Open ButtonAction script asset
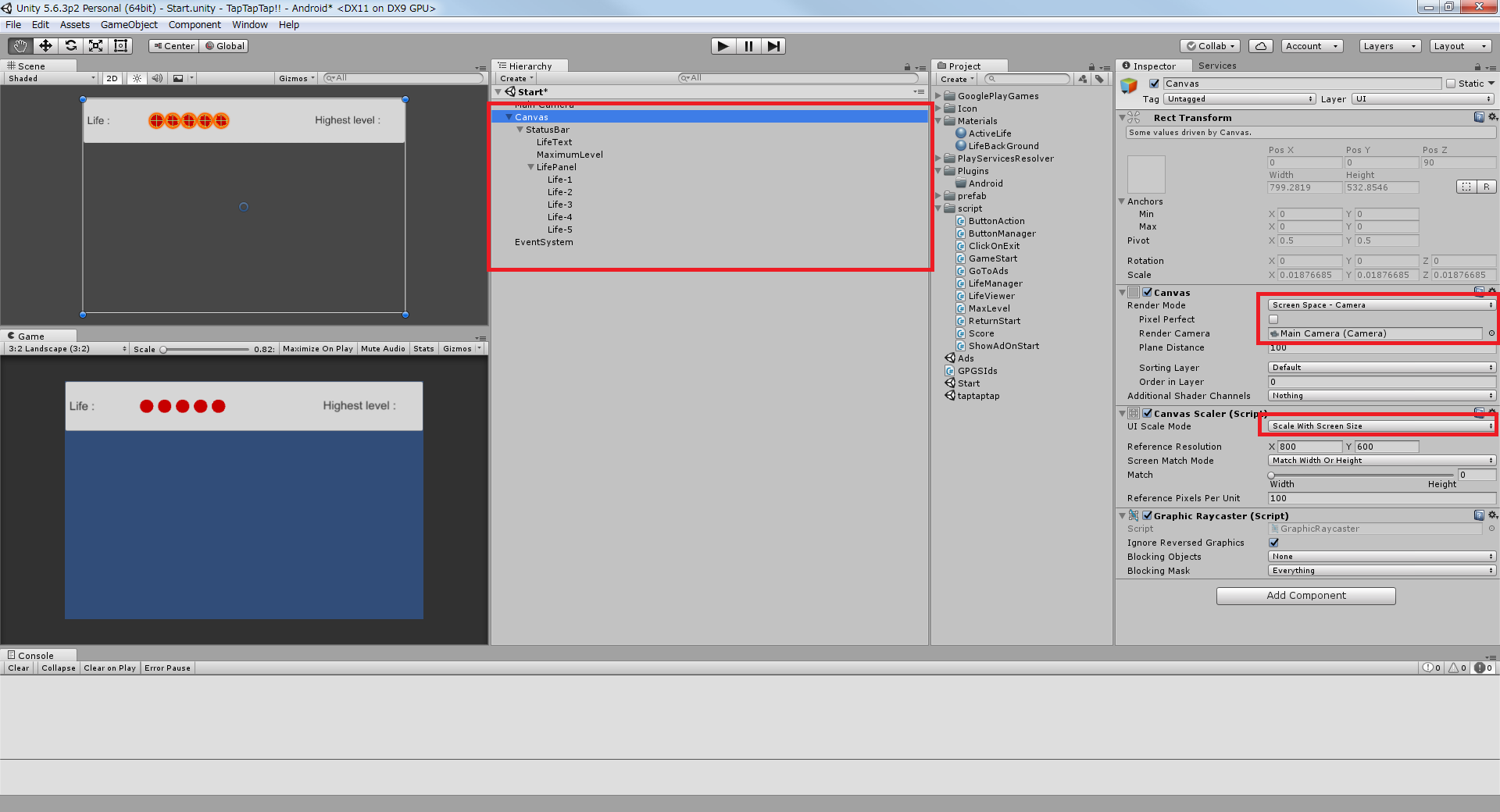Viewport: 1500px width, 812px height. (x=996, y=221)
